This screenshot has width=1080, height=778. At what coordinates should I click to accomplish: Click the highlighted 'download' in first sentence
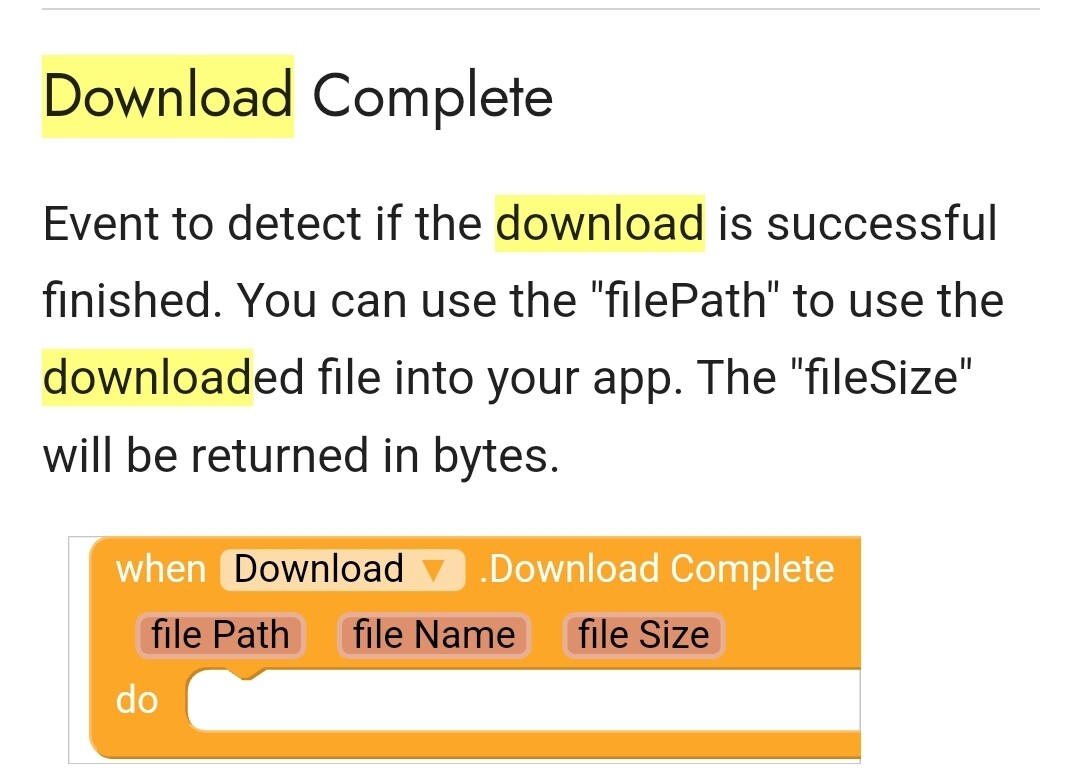click(x=598, y=223)
